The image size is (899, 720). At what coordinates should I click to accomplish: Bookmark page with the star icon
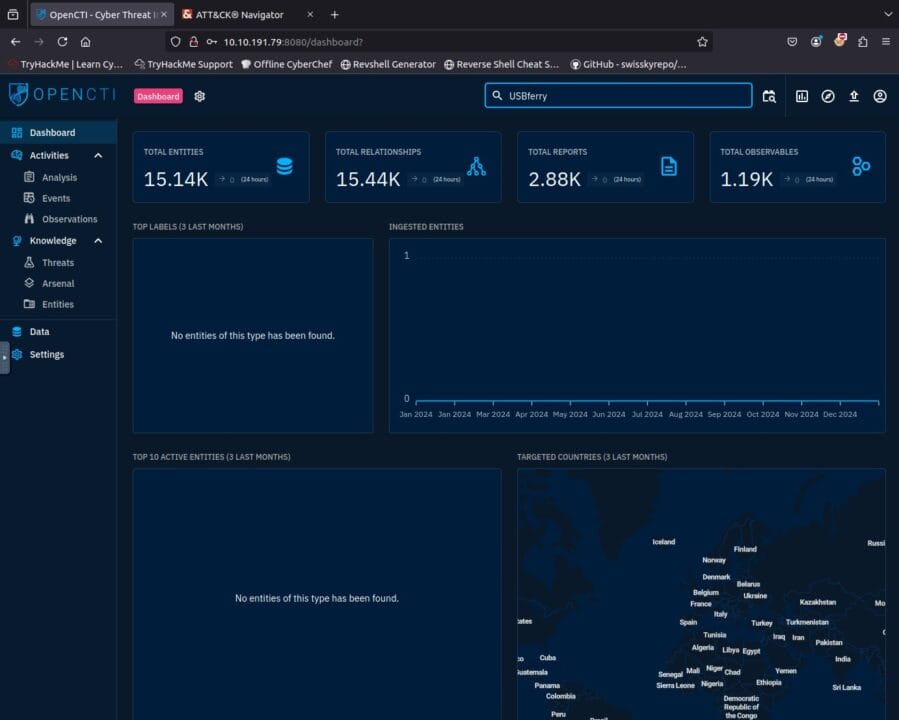702,42
